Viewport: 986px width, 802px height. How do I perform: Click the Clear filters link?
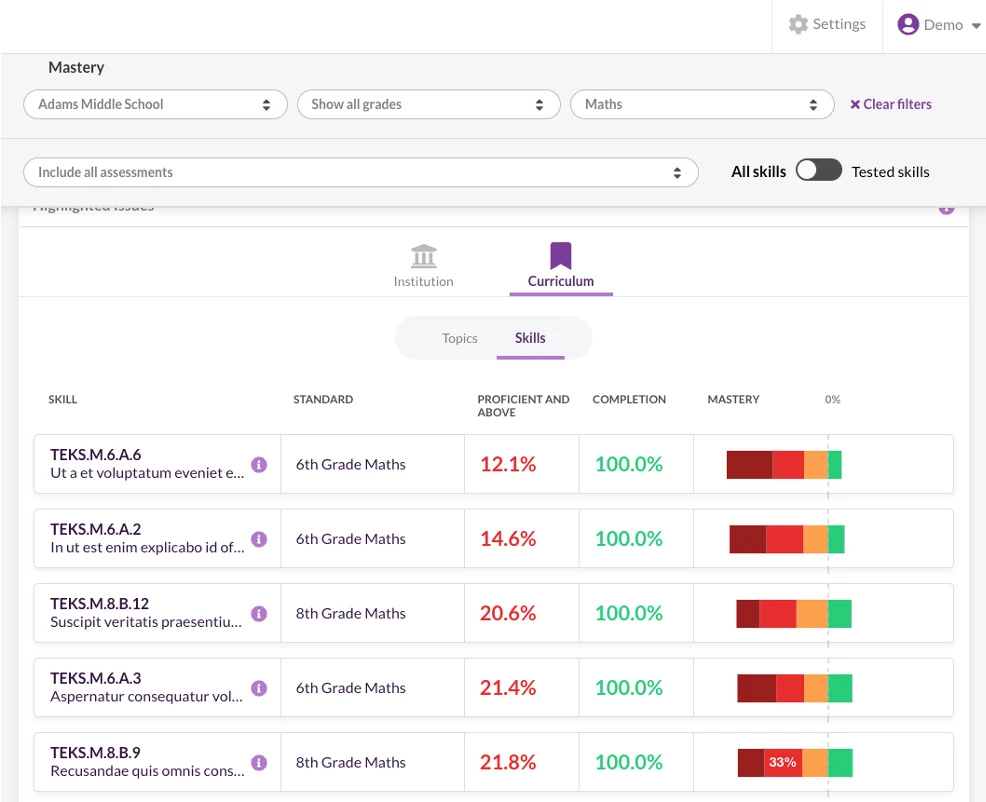click(x=890, y=104)
